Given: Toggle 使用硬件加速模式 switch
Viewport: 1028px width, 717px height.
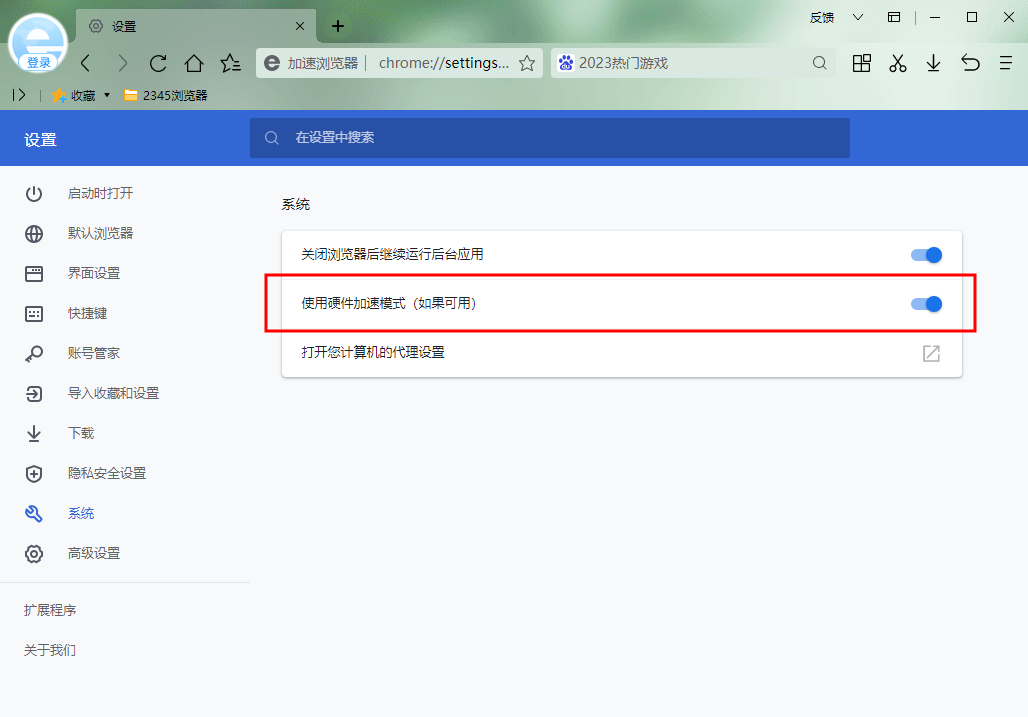Looking at the screenshot, I should 926,304.
